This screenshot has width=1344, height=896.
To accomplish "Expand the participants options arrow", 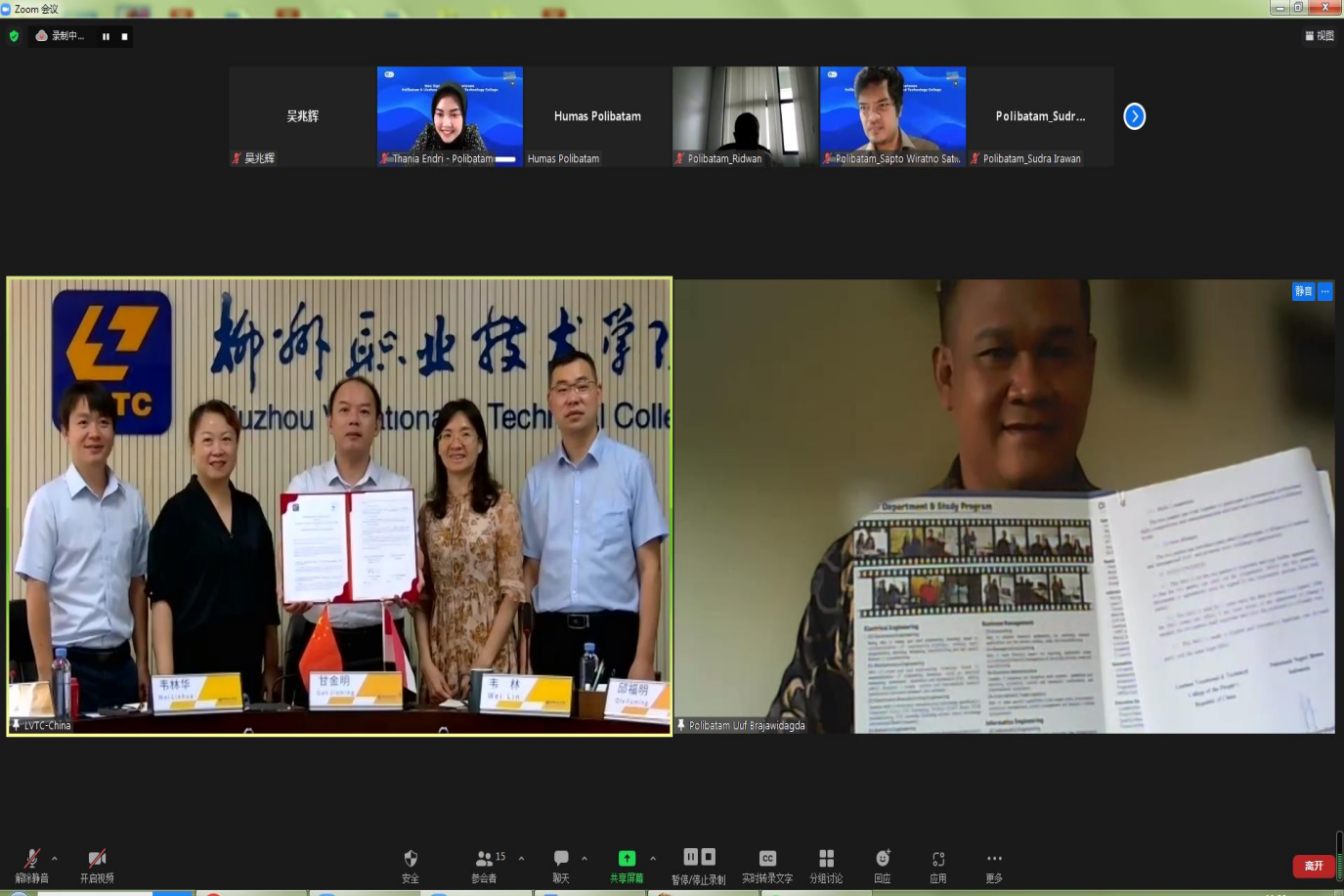I will pyautogui.click(x=521, y=858).
